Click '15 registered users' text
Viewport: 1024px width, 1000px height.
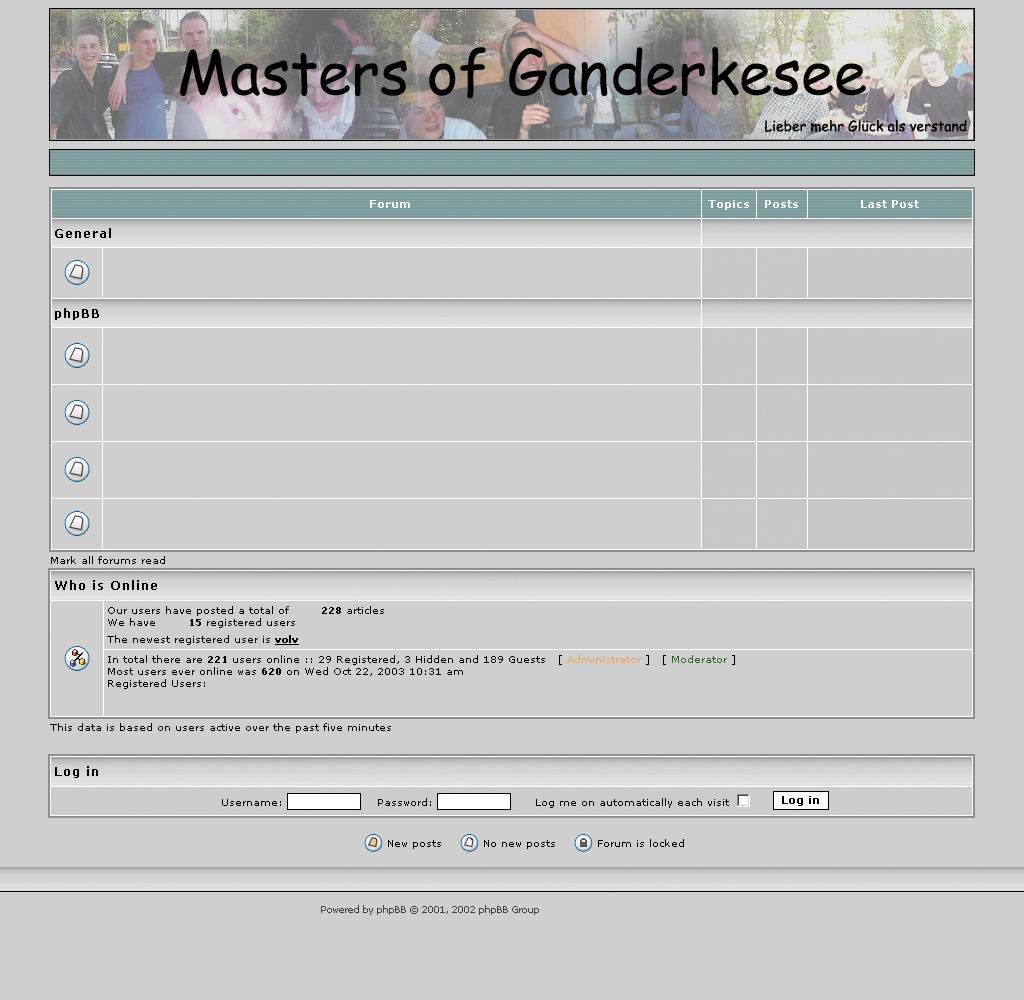click(242, 622)
